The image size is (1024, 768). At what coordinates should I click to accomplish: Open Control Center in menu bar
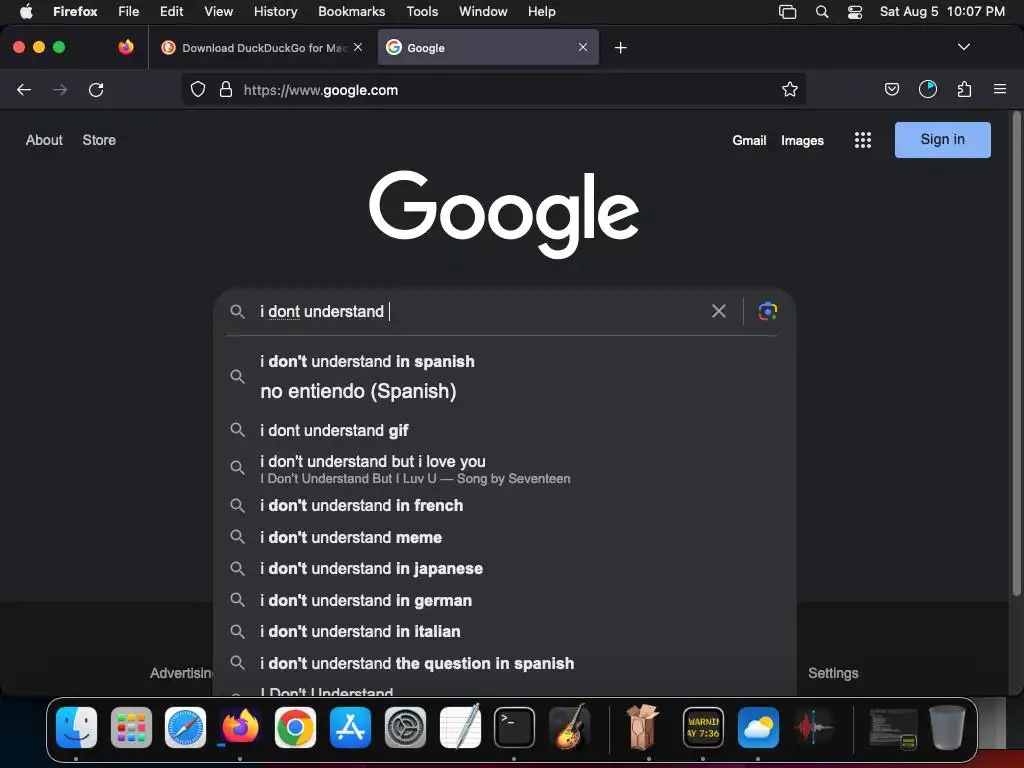855,12
